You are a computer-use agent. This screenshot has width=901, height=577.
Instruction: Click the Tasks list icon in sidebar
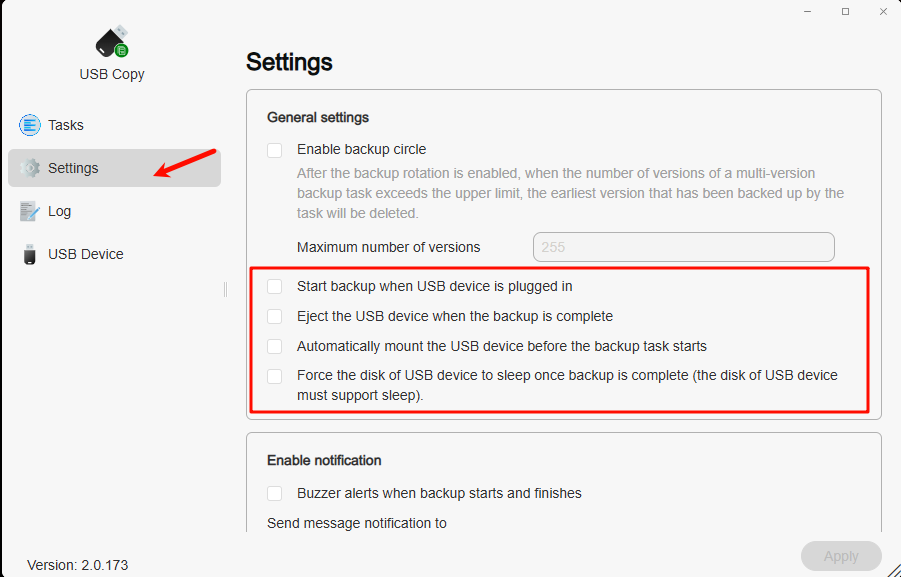[x=30, y=125]
